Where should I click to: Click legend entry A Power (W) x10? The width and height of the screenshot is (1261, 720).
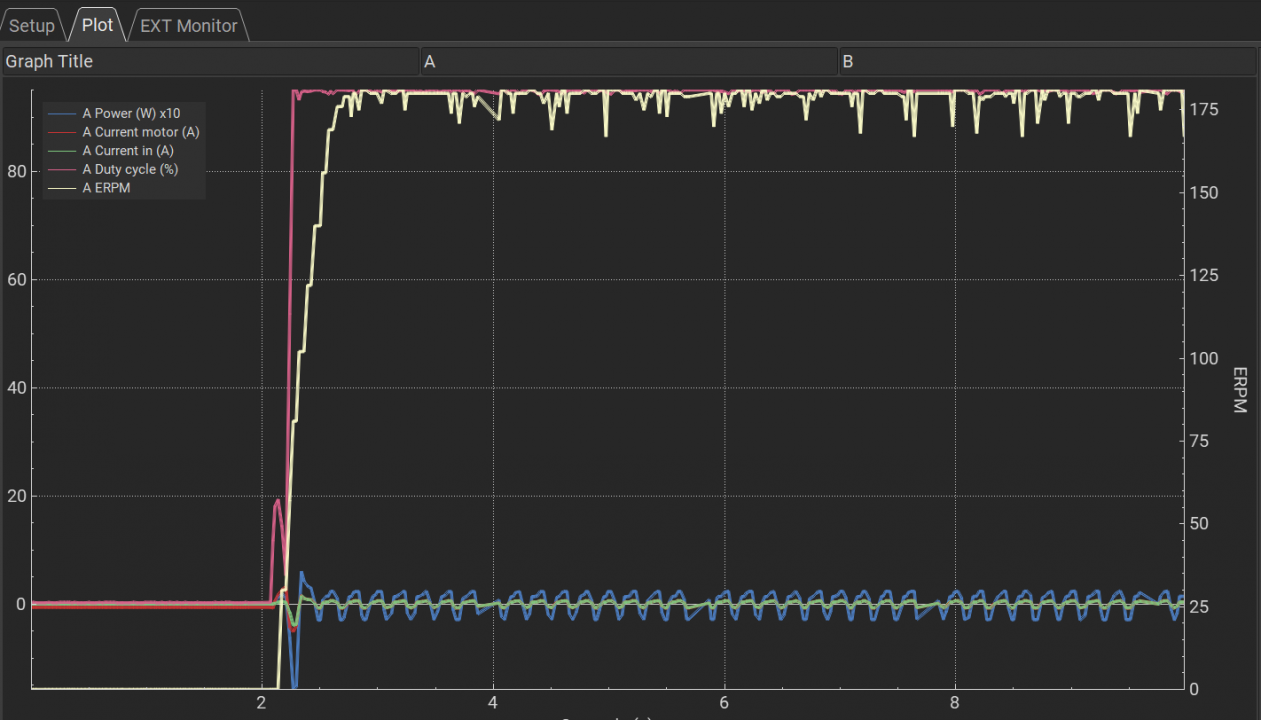pyautogui.click(x=115, y=113)
